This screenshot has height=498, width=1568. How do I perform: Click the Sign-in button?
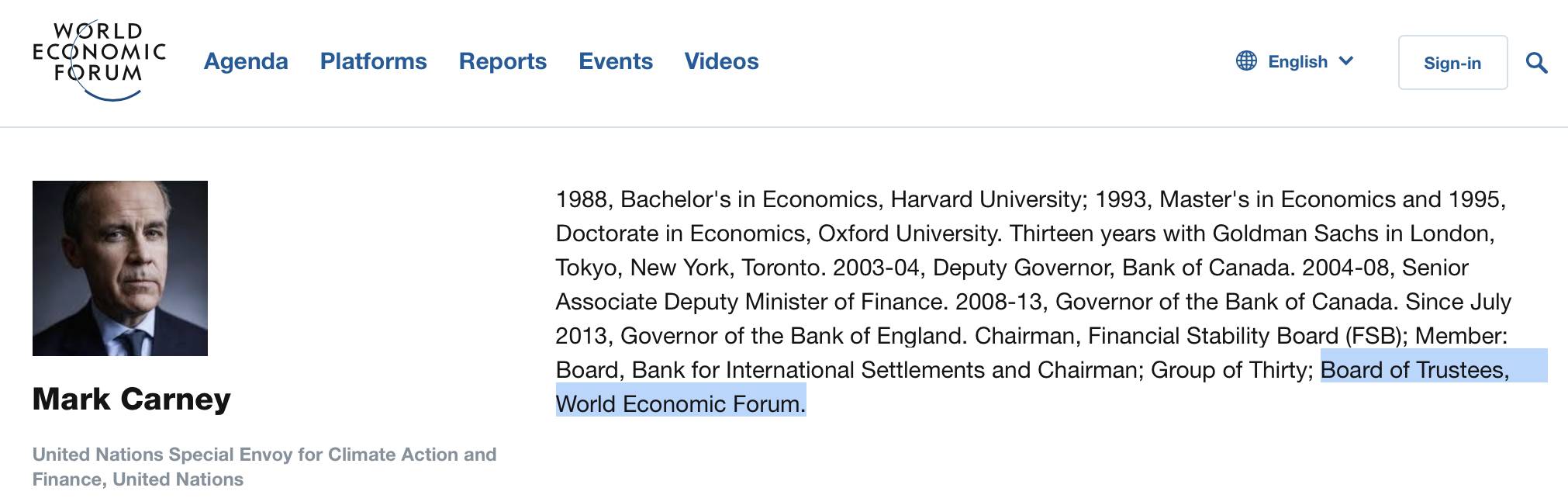1452,63
